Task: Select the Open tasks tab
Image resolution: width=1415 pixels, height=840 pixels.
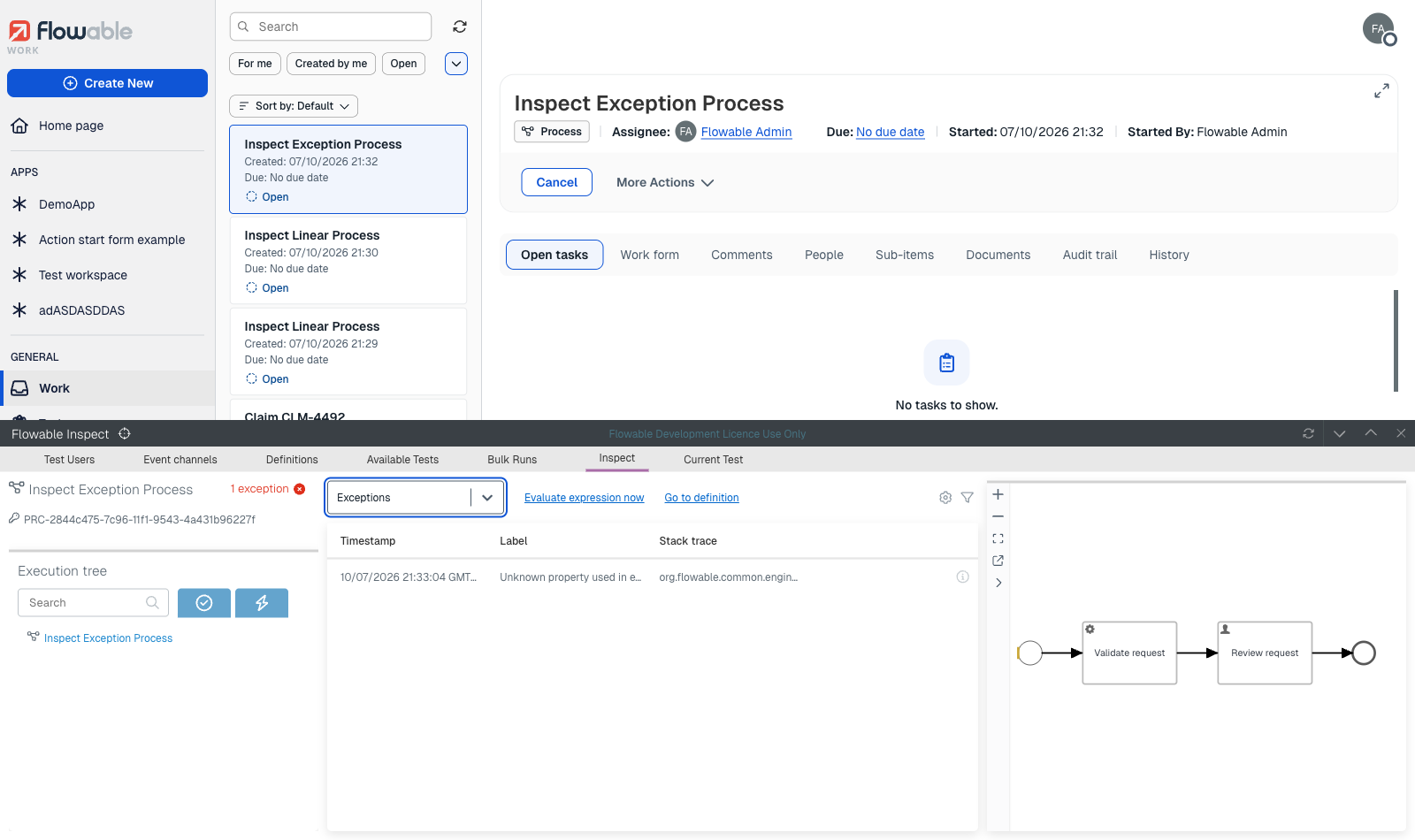Action: [x=555, y=255]
